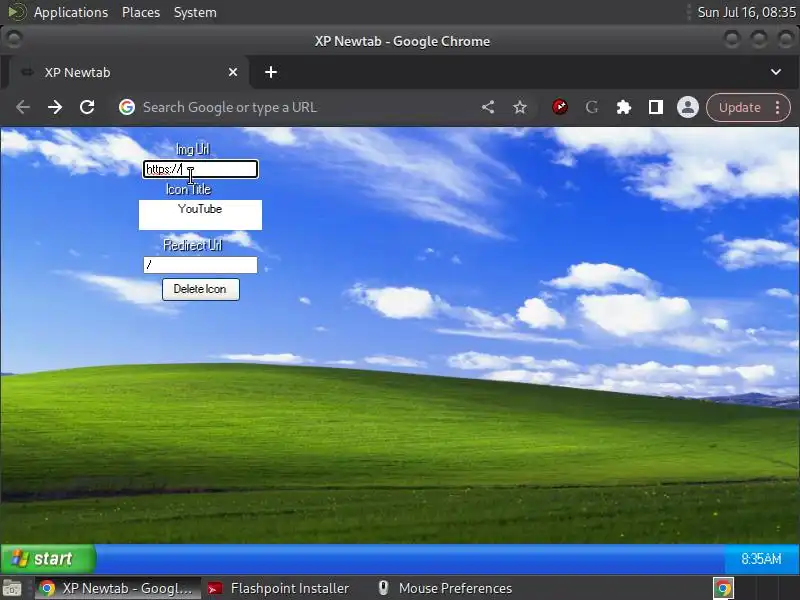Image resolution: width=800 pixels, height=600 pixels.
Task: Go back using the browser back arrow
Action: 23,108
